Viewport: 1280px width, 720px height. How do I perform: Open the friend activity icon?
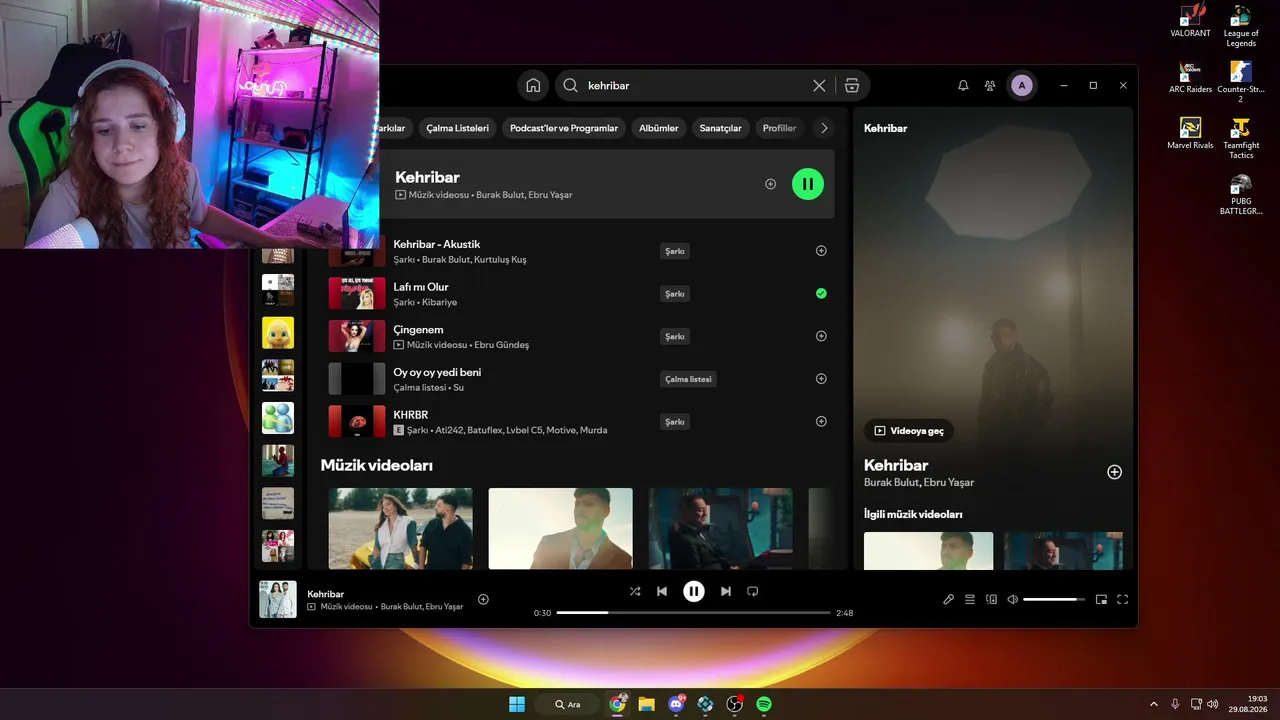tap(990, 86)
